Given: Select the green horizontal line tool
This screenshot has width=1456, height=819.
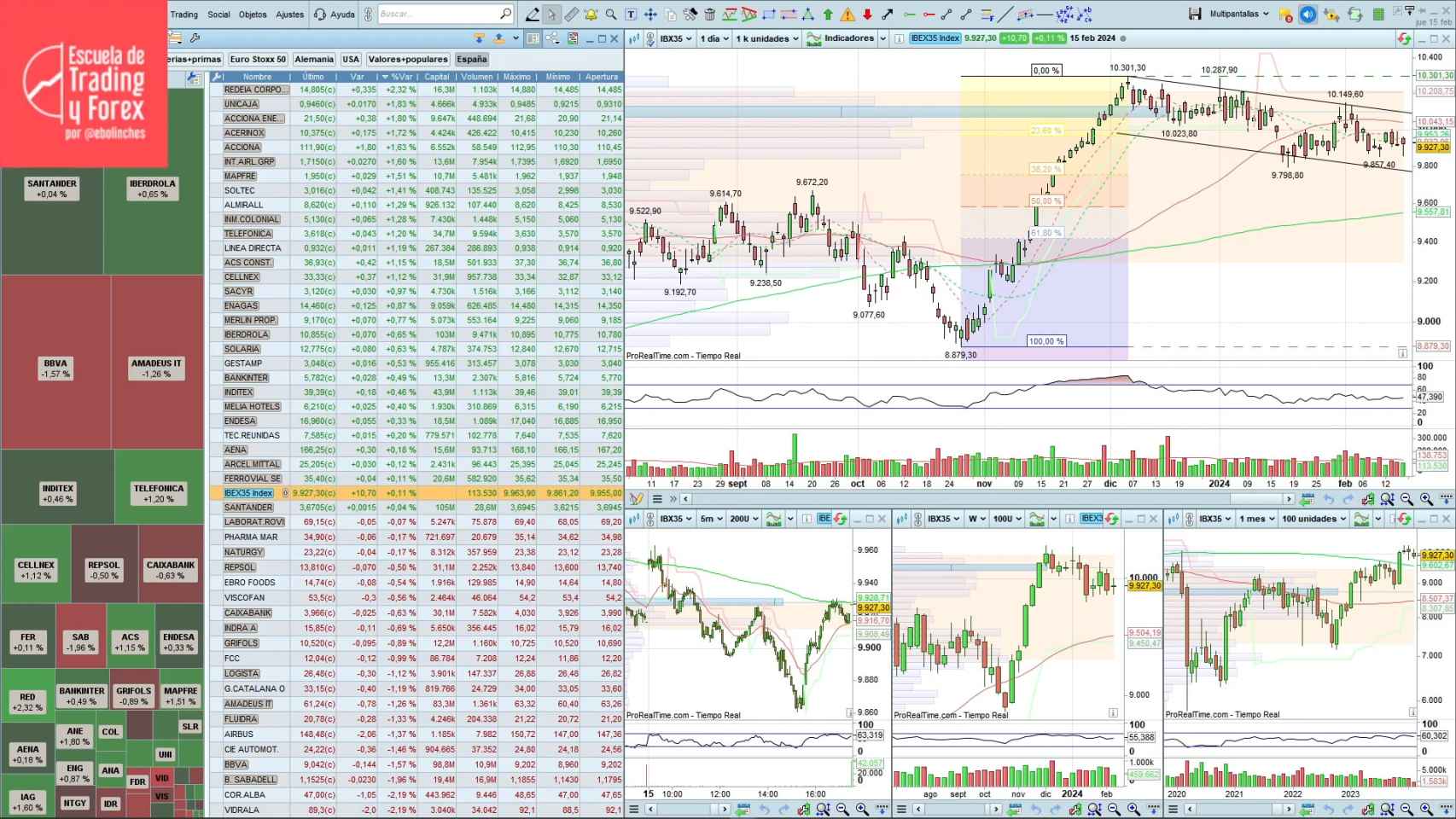Looking at the screenshot, I should click(x=908, y=14).
